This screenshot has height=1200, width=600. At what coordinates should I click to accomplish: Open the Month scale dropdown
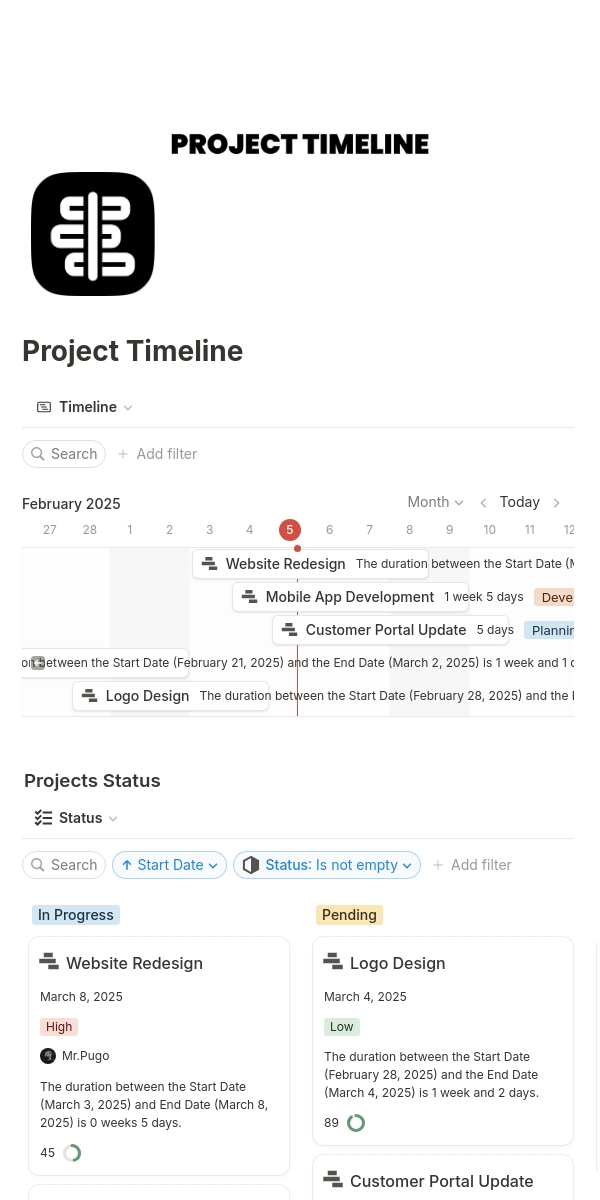(435, 502)
